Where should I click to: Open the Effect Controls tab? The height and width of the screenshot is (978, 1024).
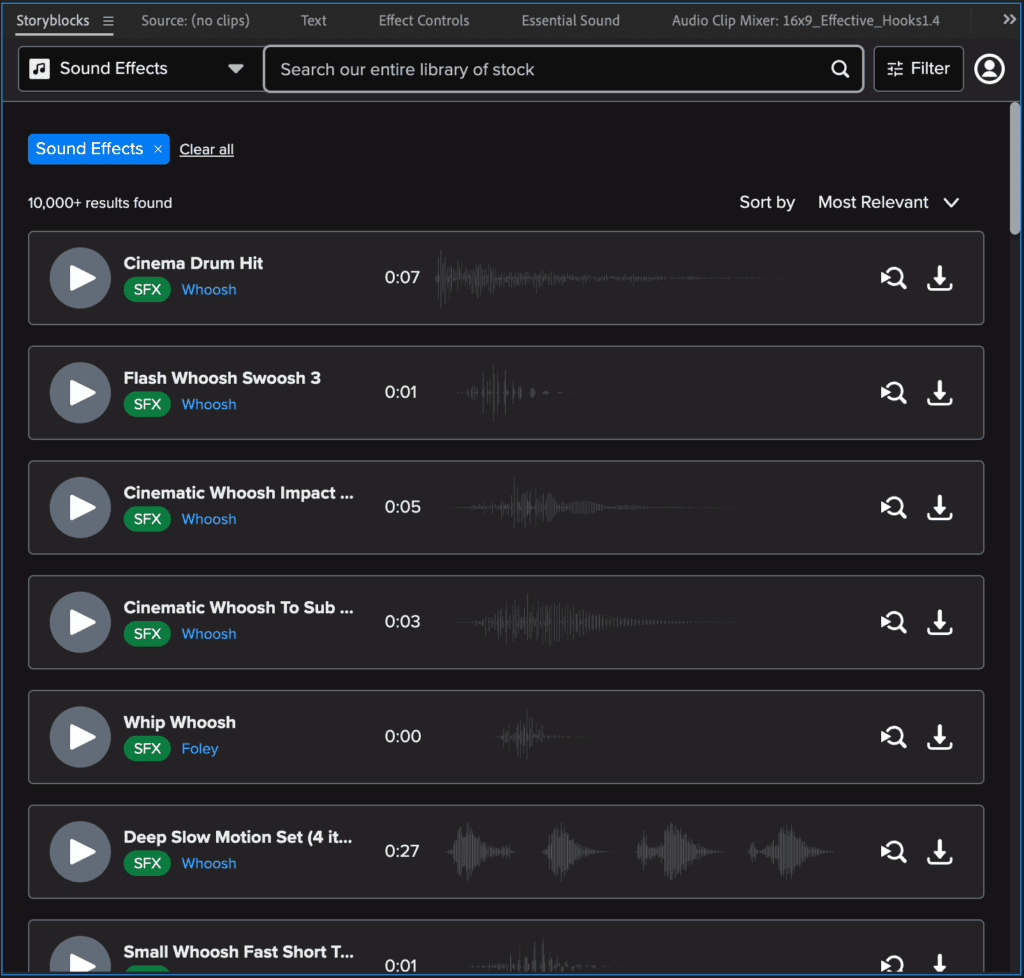point(424,21)
